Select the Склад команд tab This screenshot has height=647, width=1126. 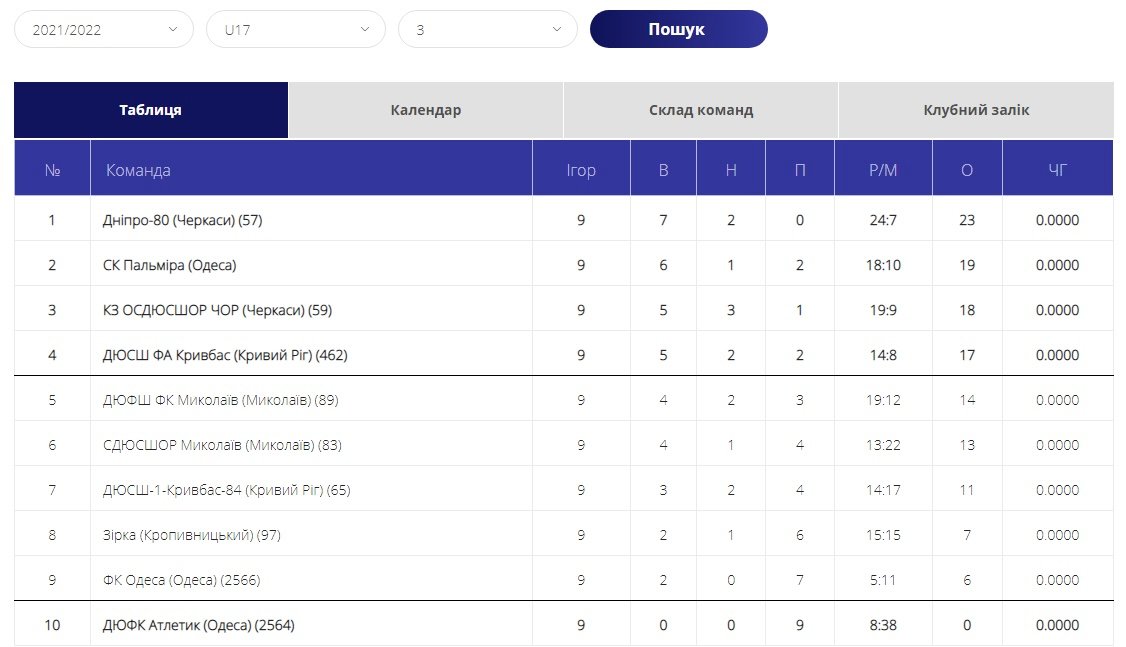coord(700,110)
